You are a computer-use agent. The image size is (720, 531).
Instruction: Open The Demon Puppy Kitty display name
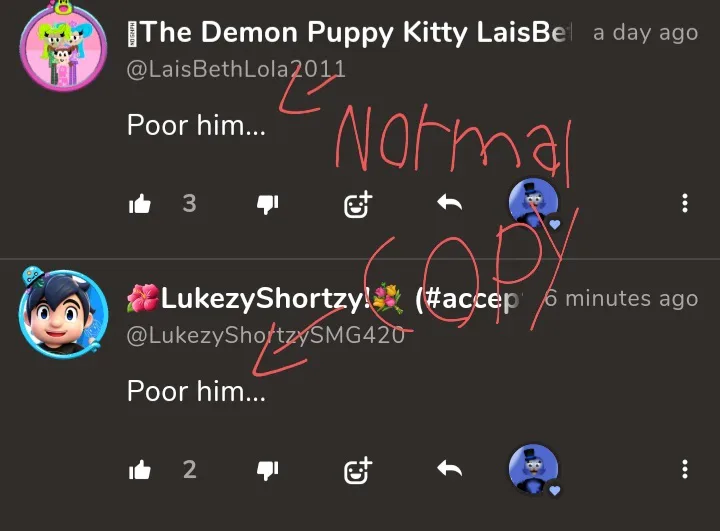tap(350, 33)
